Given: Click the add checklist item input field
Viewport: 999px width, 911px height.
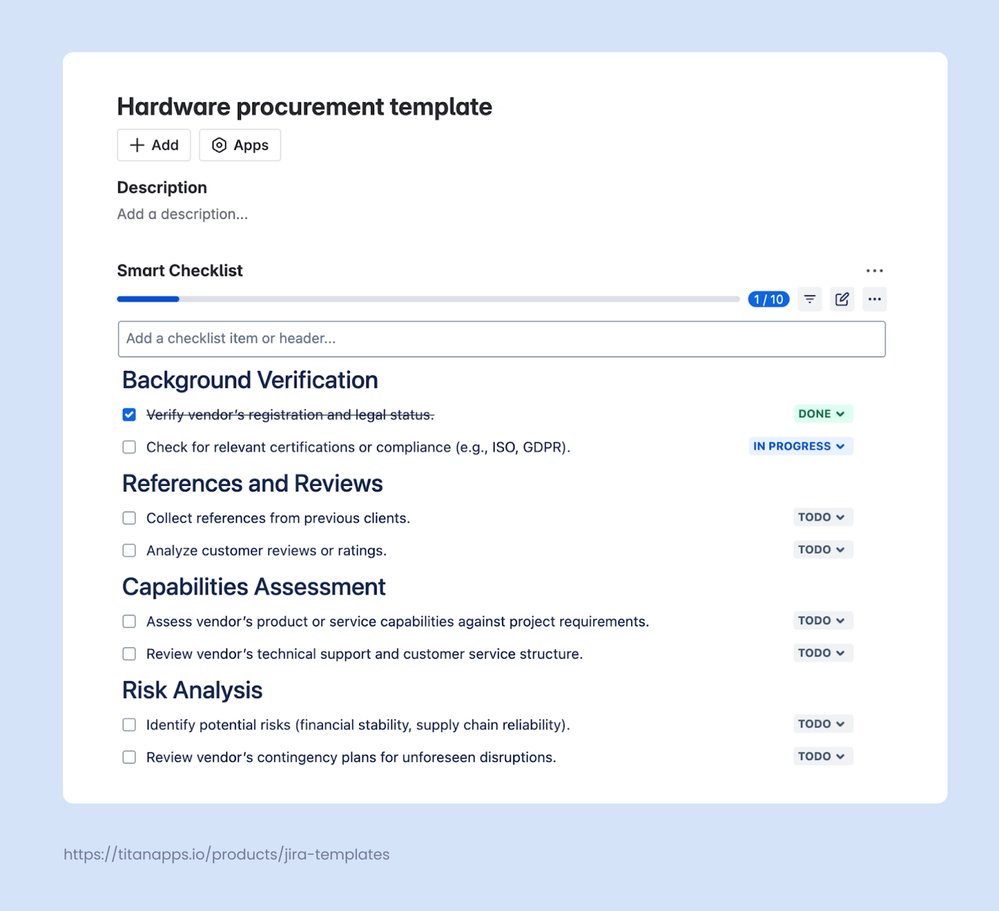Looking at the screenshot, I should click(x=501, y=338).
